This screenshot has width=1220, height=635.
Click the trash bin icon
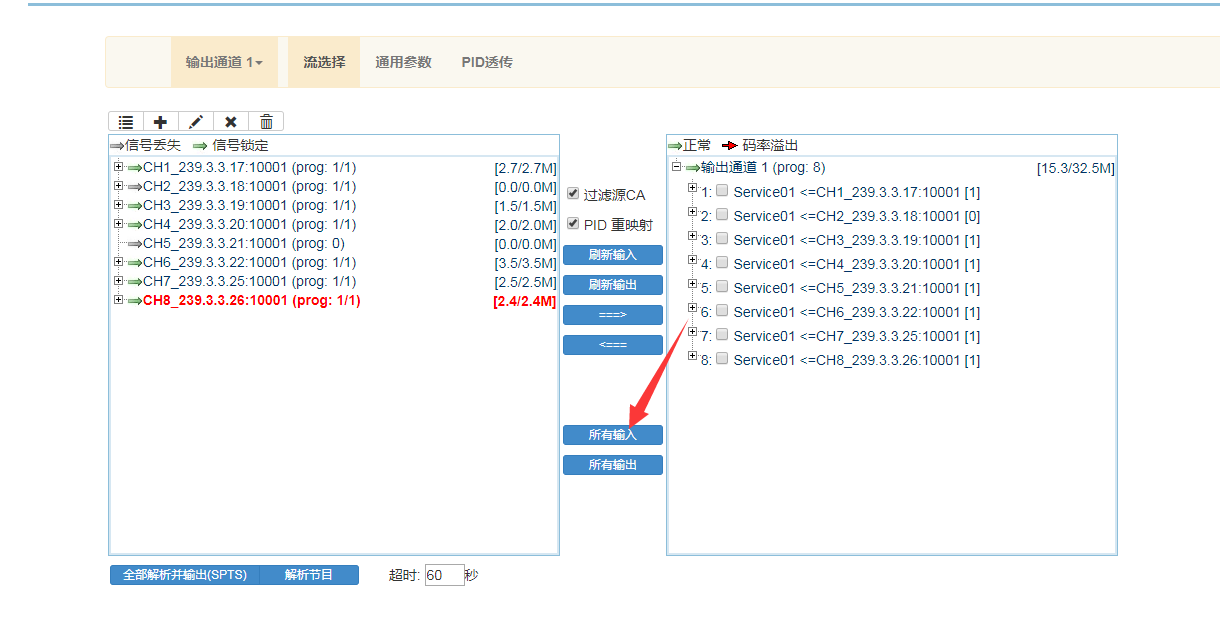266,122
